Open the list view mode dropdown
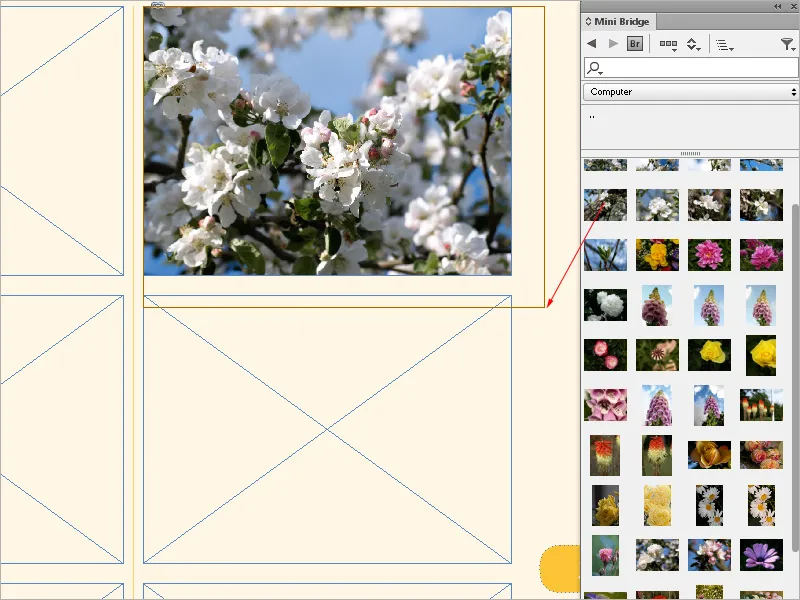Image resolution: width=800 pixels, height=600 pixels. tap(724, 45)
